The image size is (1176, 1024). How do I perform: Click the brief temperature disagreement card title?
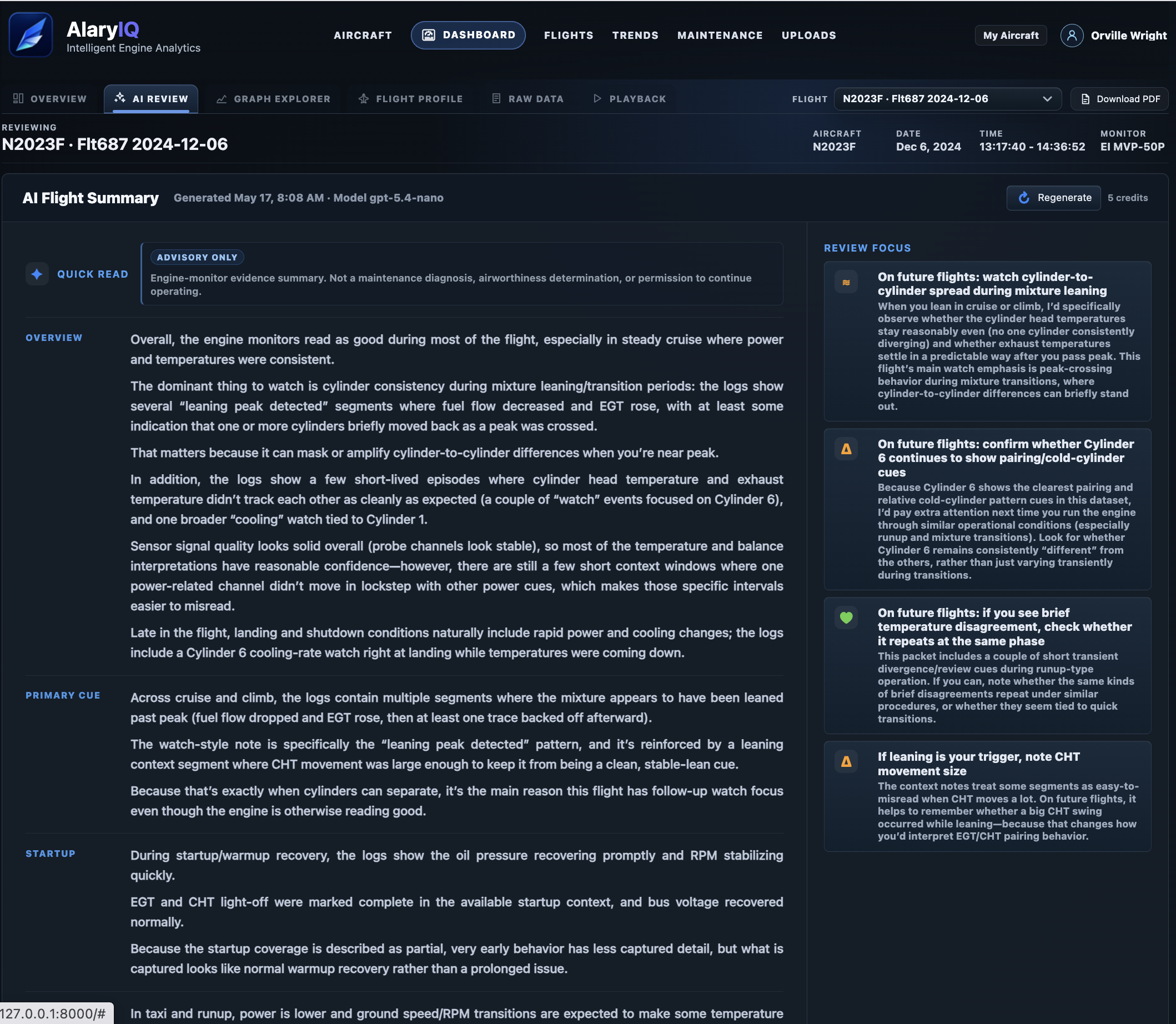pos(1004,627)
